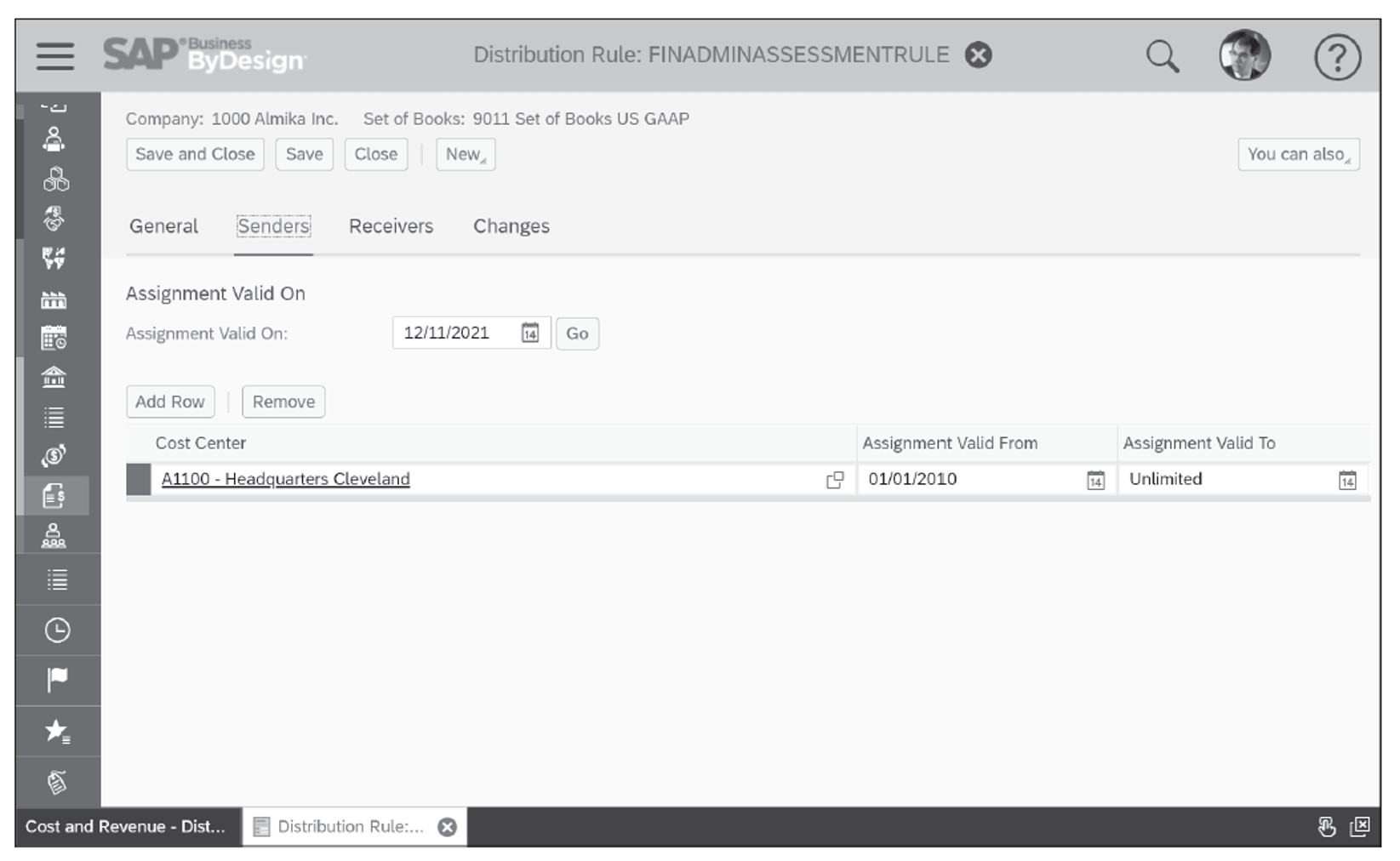Select the favorites star icon in the sidebar
1400x861 pixels.
coord(54,731)
